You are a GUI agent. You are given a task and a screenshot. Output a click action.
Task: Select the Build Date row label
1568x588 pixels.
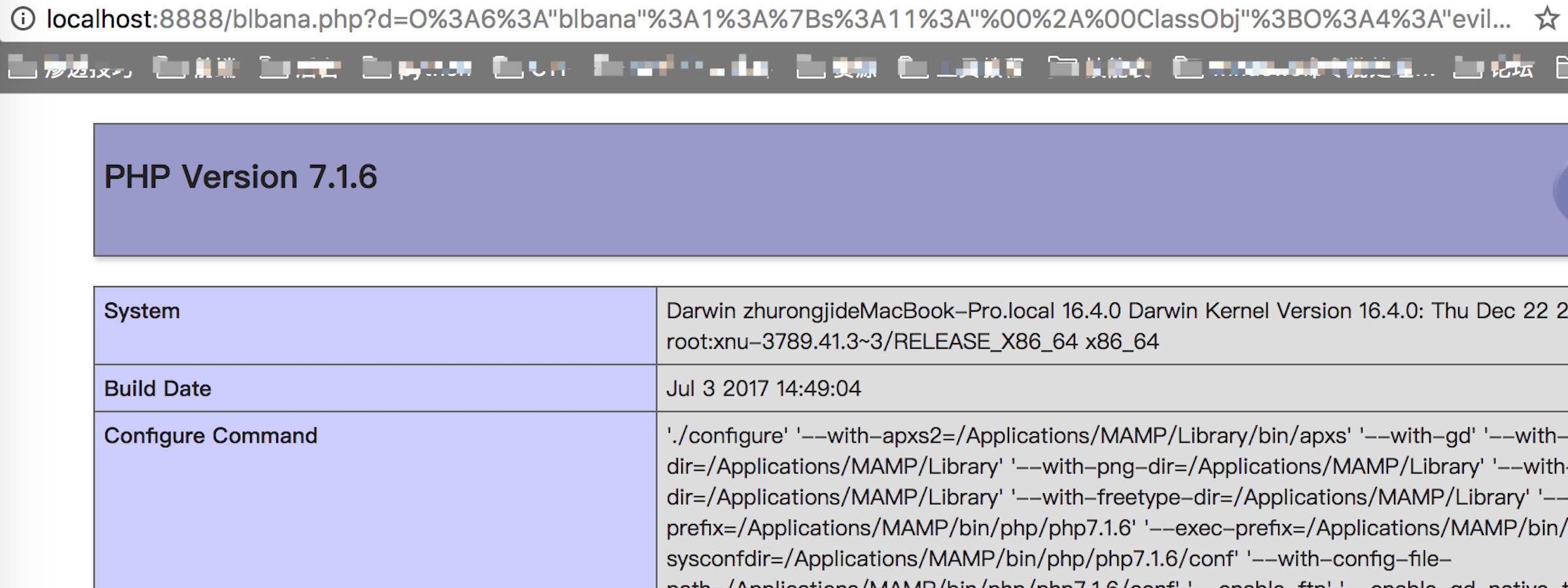coord(158,389)
